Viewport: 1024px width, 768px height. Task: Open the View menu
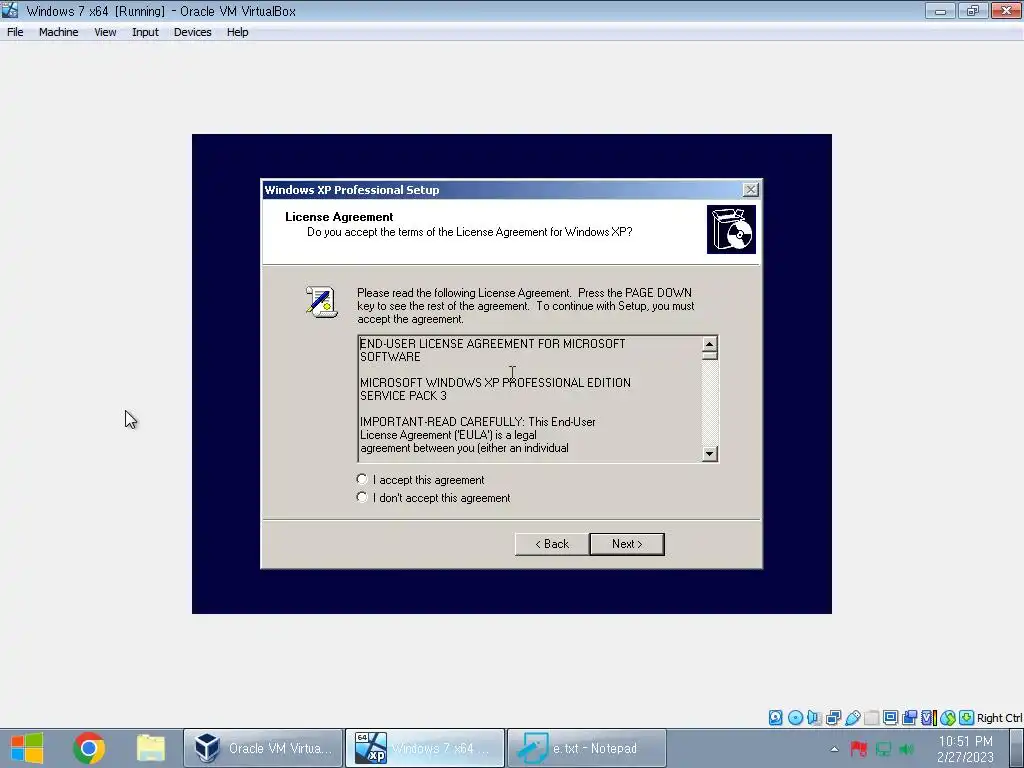click(104, 32)
